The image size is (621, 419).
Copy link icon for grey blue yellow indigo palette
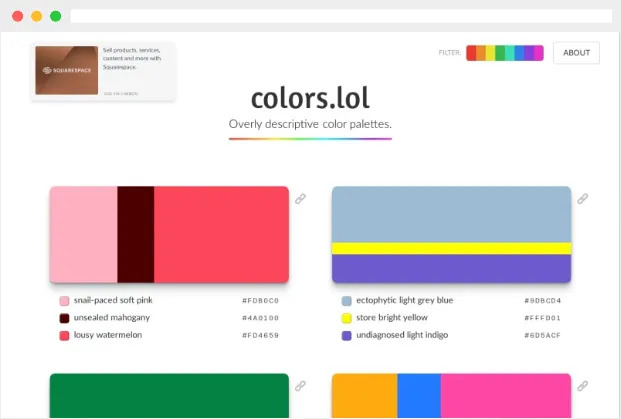click(x=582, y=198)
